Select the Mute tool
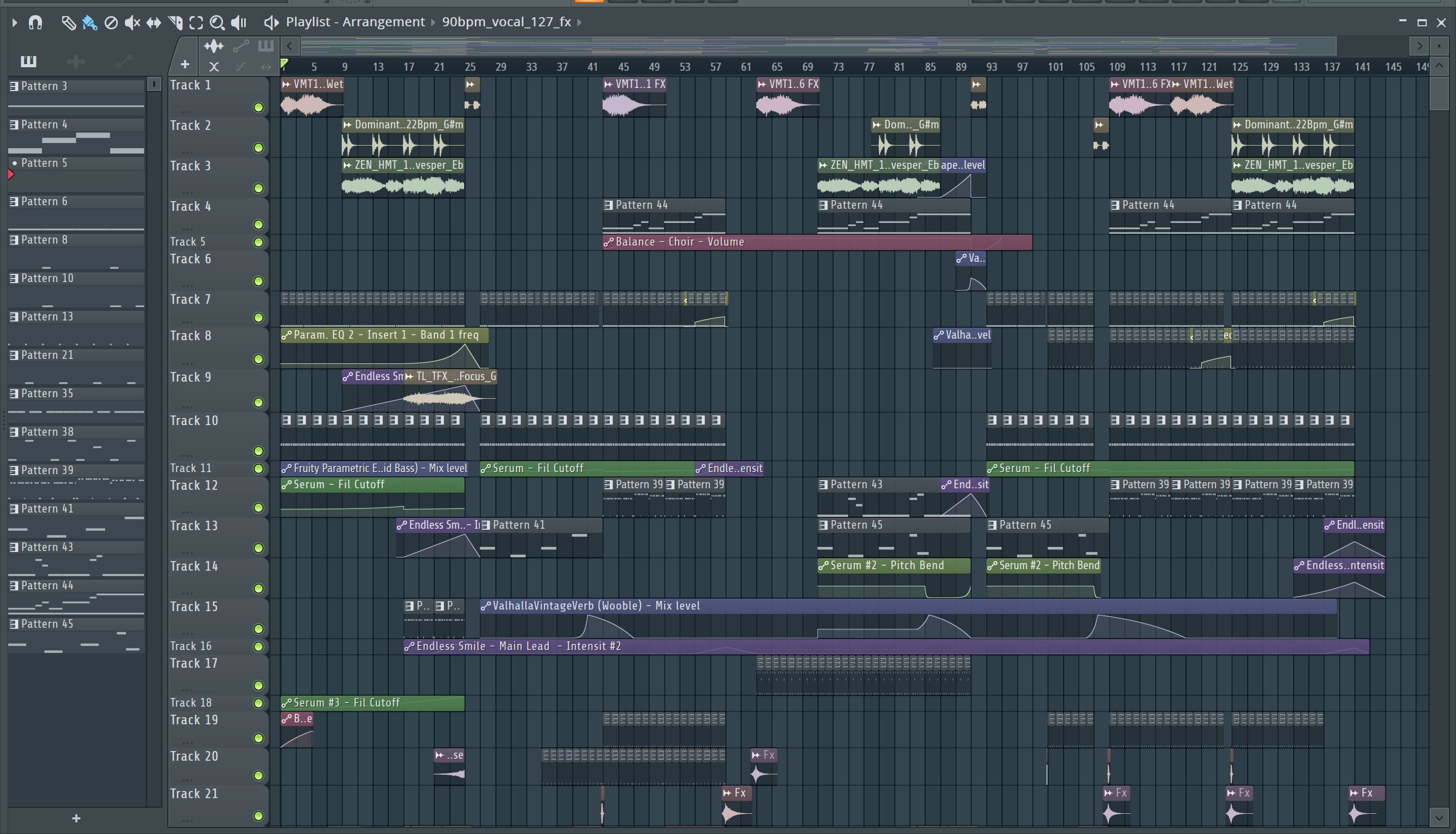1456x834 pixels. click(132, 22)
